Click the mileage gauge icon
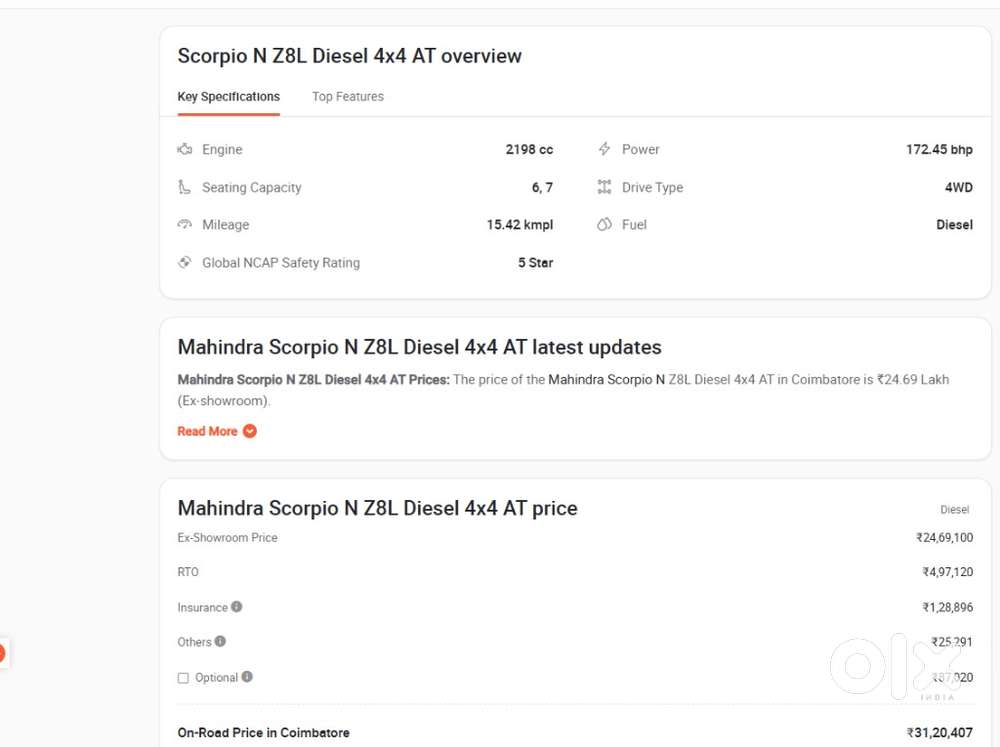The width and height of the screenshot is (1000, 747). (x=185, y=225)
